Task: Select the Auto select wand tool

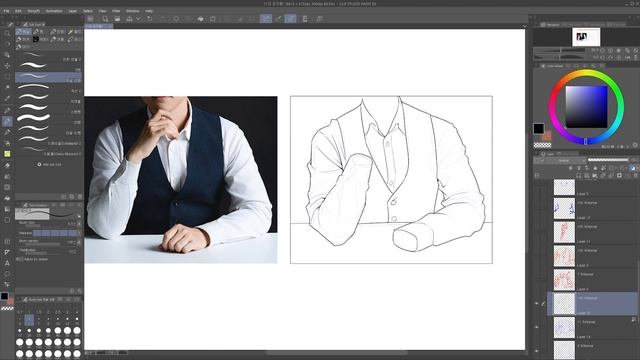Action: pos(7,87)
